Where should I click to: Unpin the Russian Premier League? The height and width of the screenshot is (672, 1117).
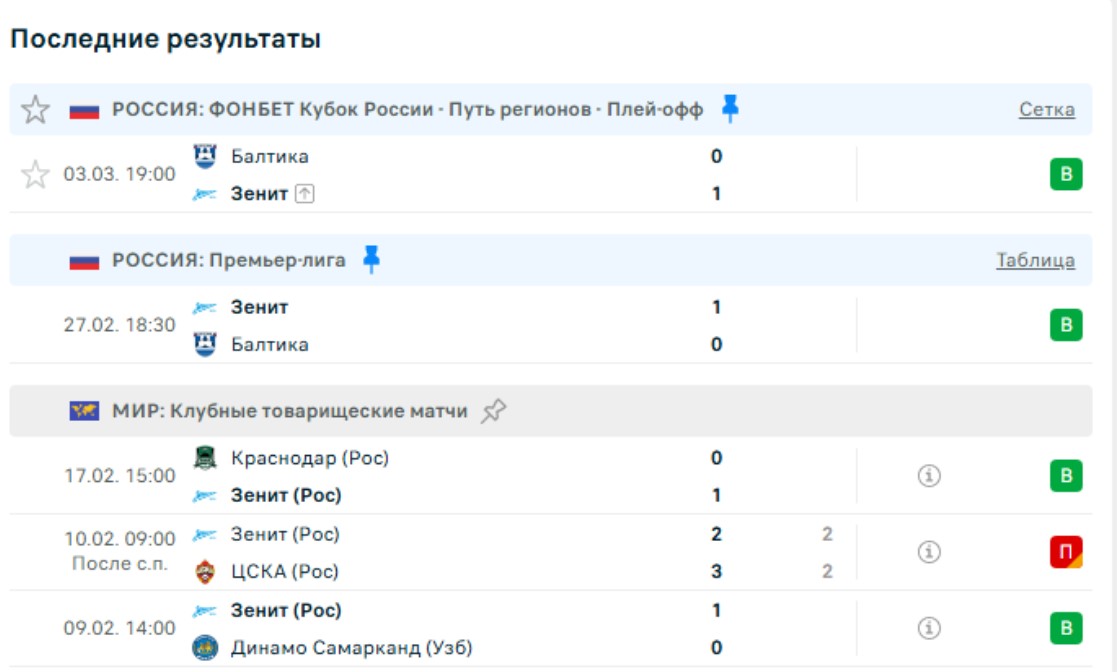[372, 260]
